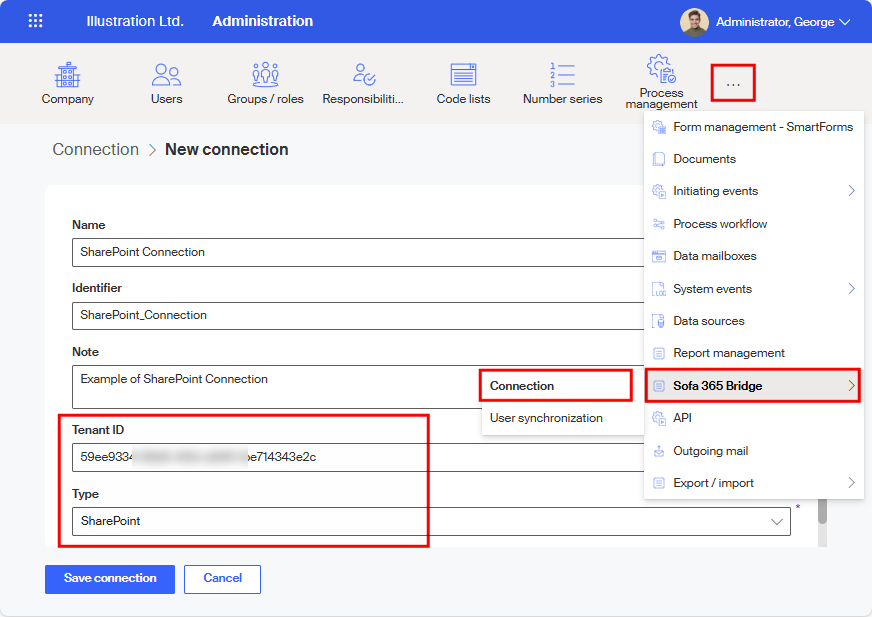Select the Users toolbar icon
872x617 pixels.
pos(166,75)
